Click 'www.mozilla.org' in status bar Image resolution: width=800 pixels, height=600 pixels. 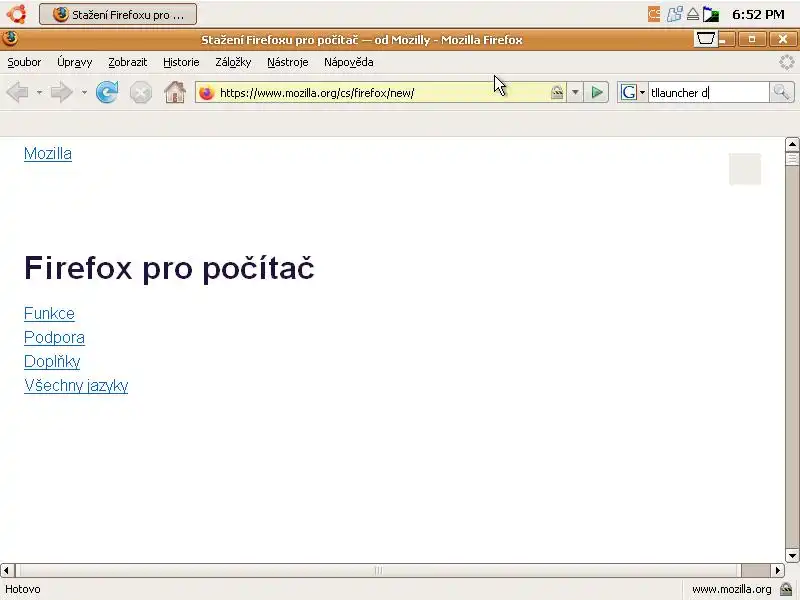pos(732,589)
